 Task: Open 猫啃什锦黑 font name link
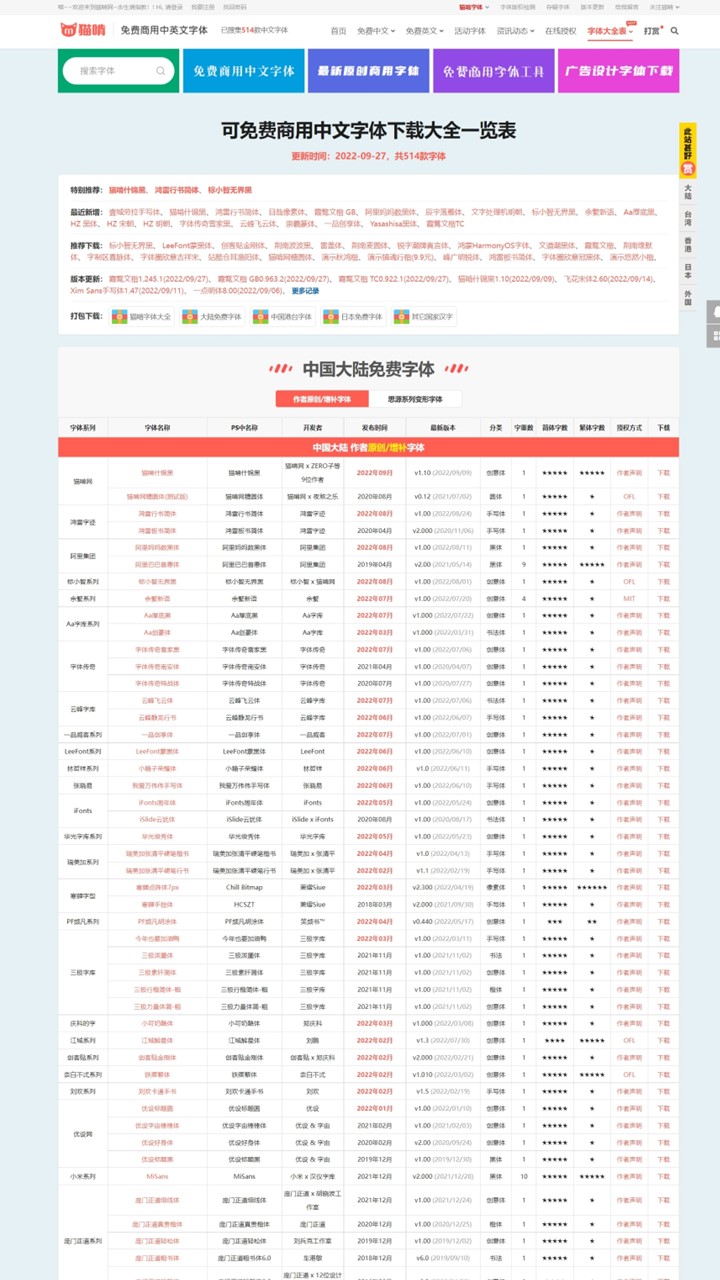(157, 472)
